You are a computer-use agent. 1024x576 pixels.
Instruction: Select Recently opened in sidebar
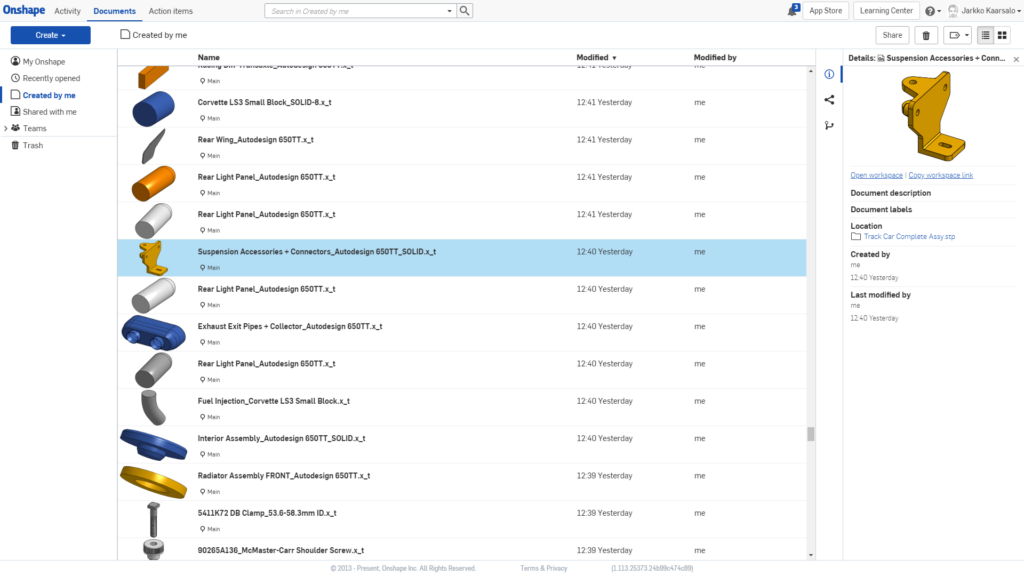click(x=45, y=78)
